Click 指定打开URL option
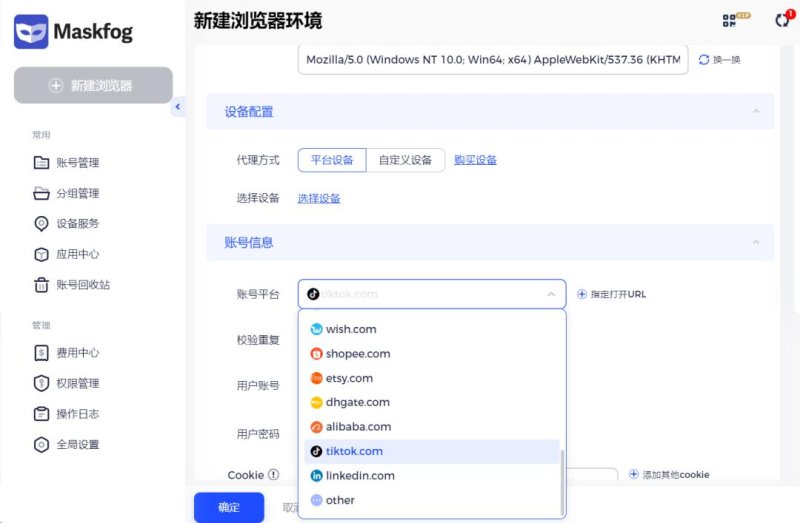The image size is (800, 523). click(x=611, y=294)
